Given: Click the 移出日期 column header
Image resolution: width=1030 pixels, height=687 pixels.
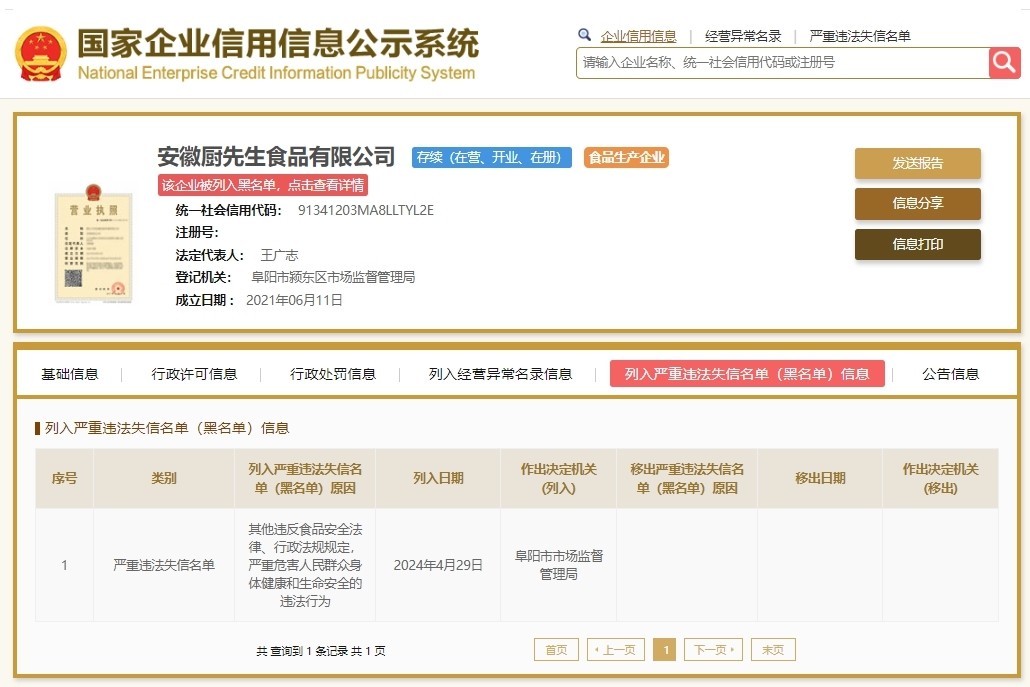Looking at the screenshot, I should (820, 478).
